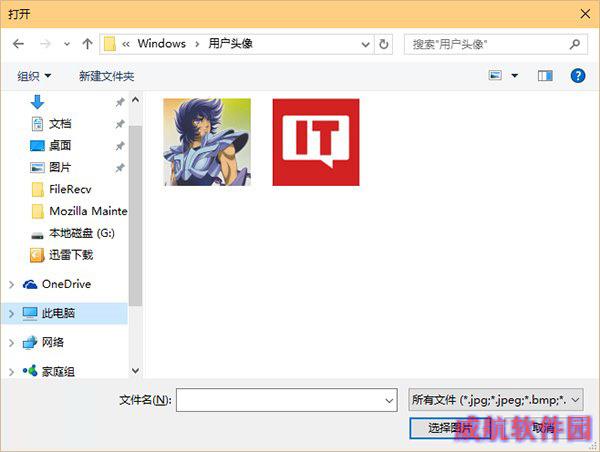Open the 所有文件 file type dropdown

(496, 400)
